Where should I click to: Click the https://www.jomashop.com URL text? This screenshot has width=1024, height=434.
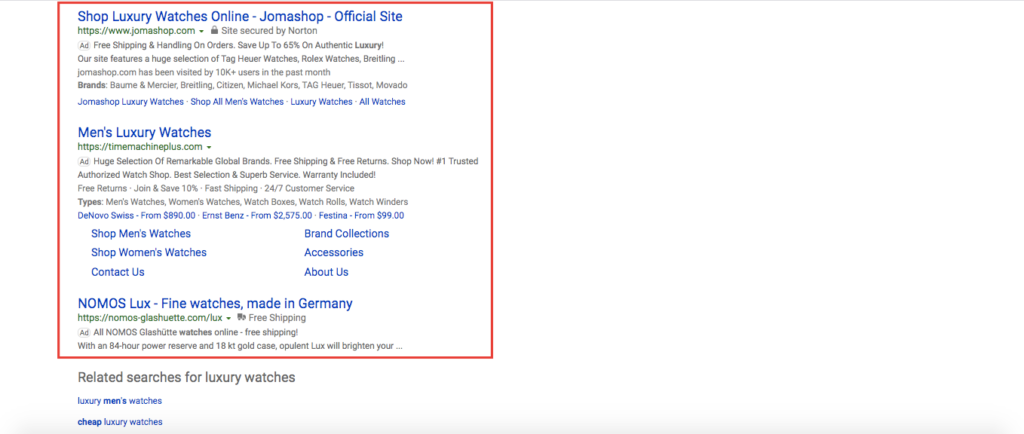136,31
